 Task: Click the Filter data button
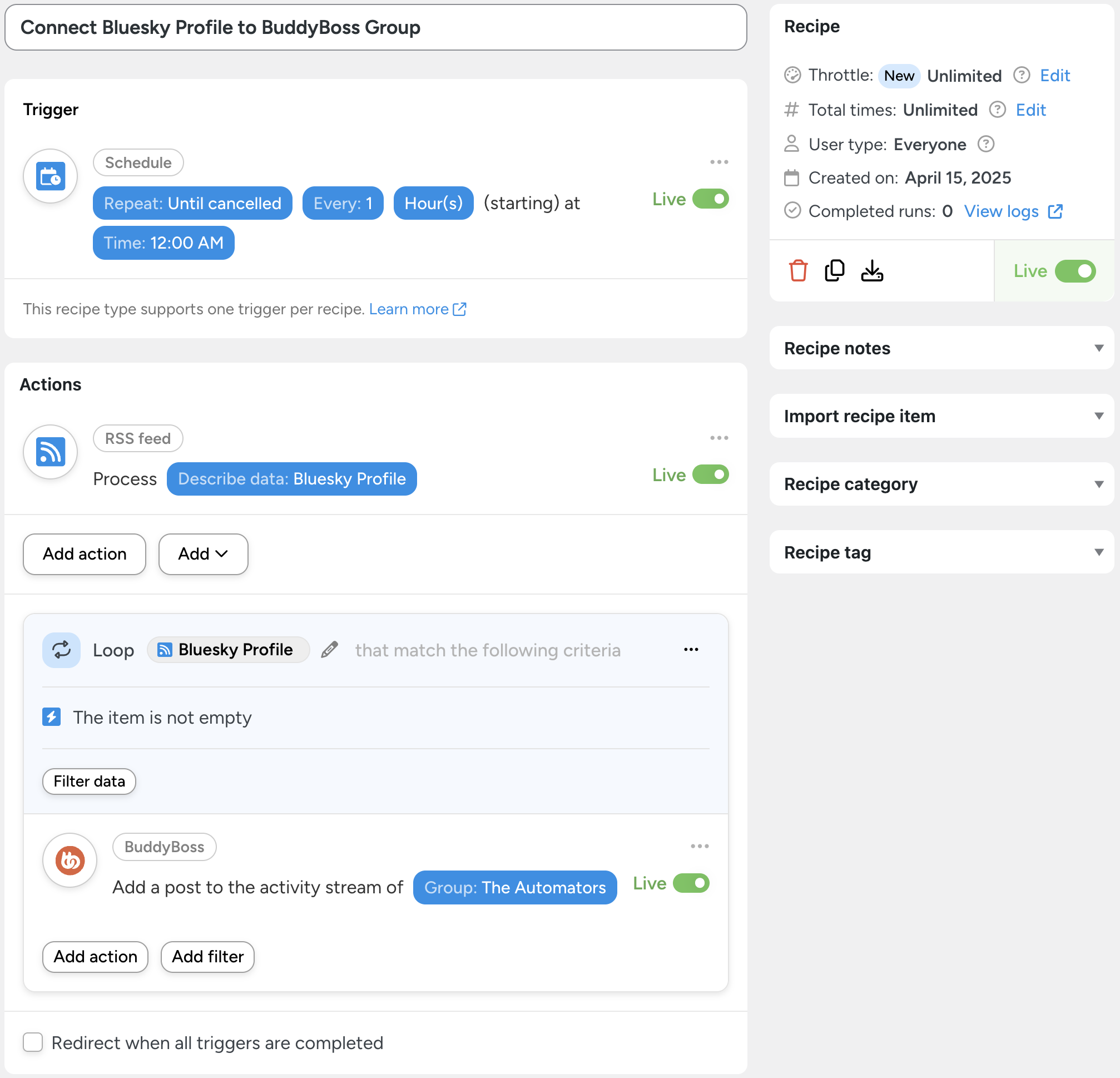click(89, 781)
